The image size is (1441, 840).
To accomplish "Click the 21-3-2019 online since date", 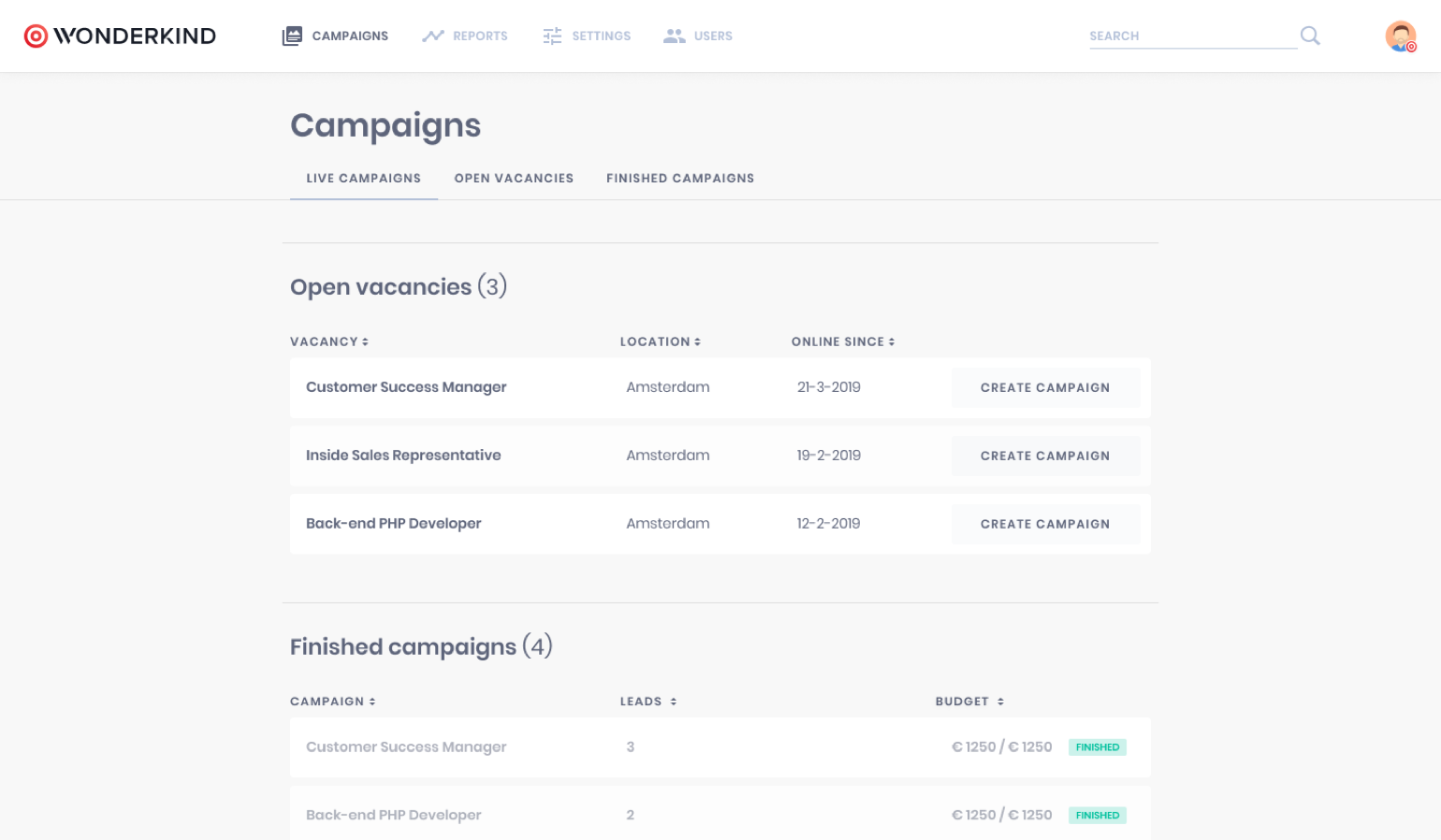I will (x=829, y=387).
